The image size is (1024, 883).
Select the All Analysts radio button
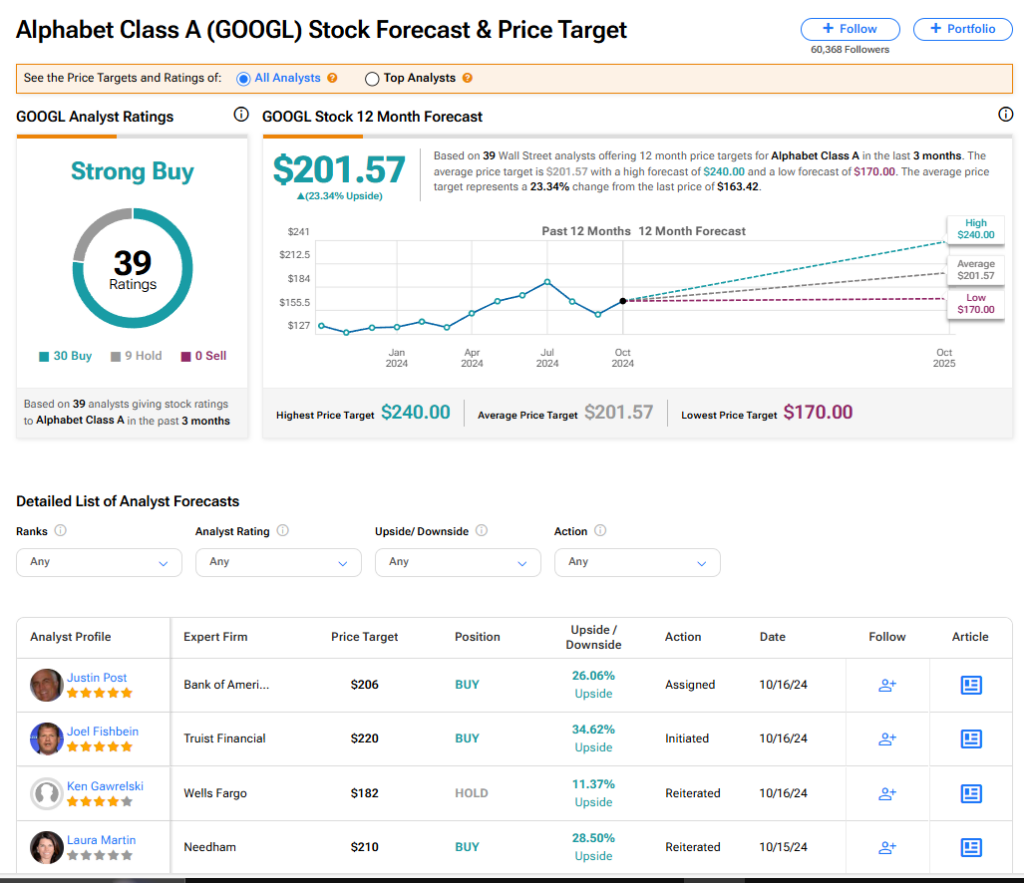(243, 78)
